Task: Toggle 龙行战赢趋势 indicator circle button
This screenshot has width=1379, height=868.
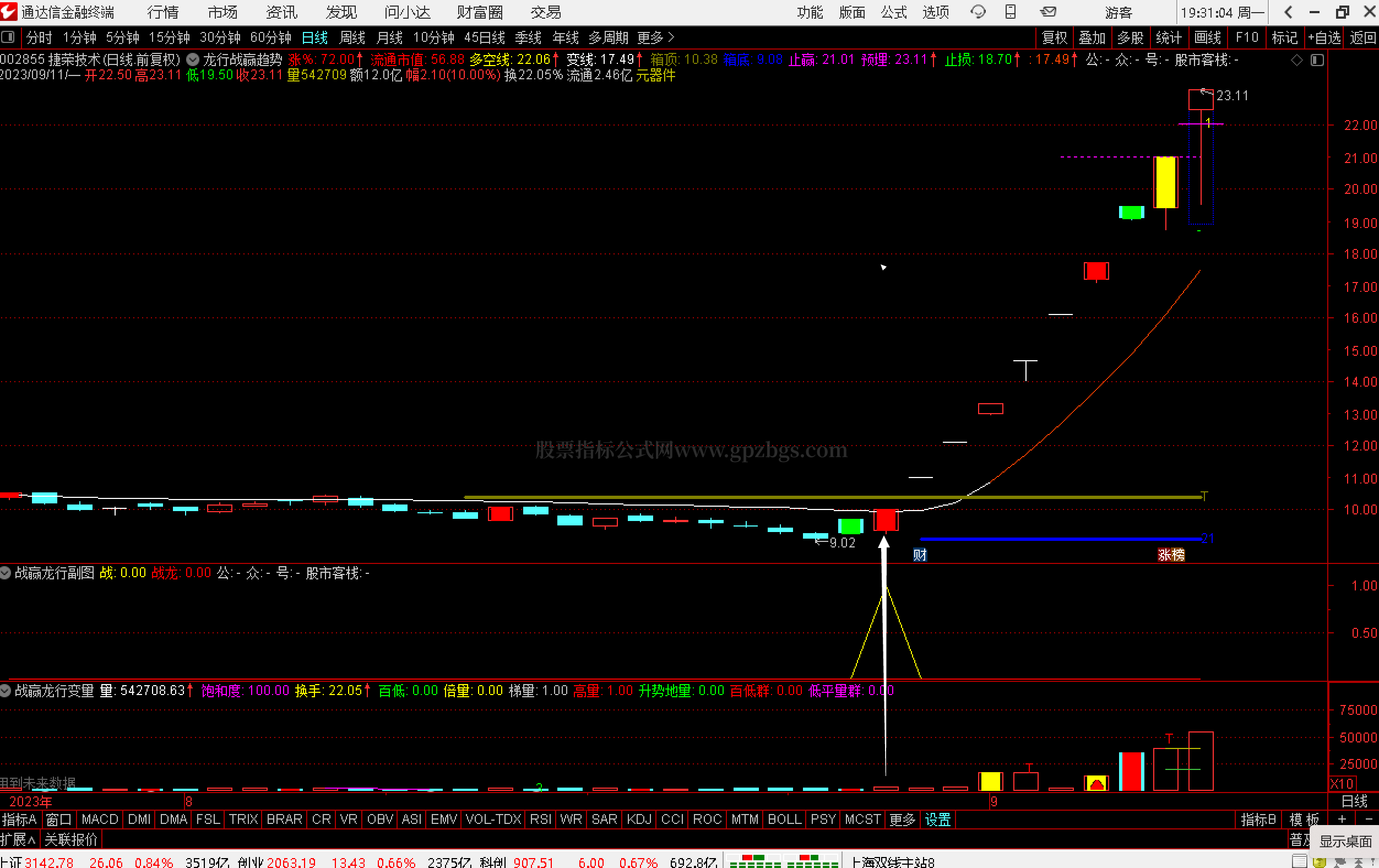Action: coord(193,59)
